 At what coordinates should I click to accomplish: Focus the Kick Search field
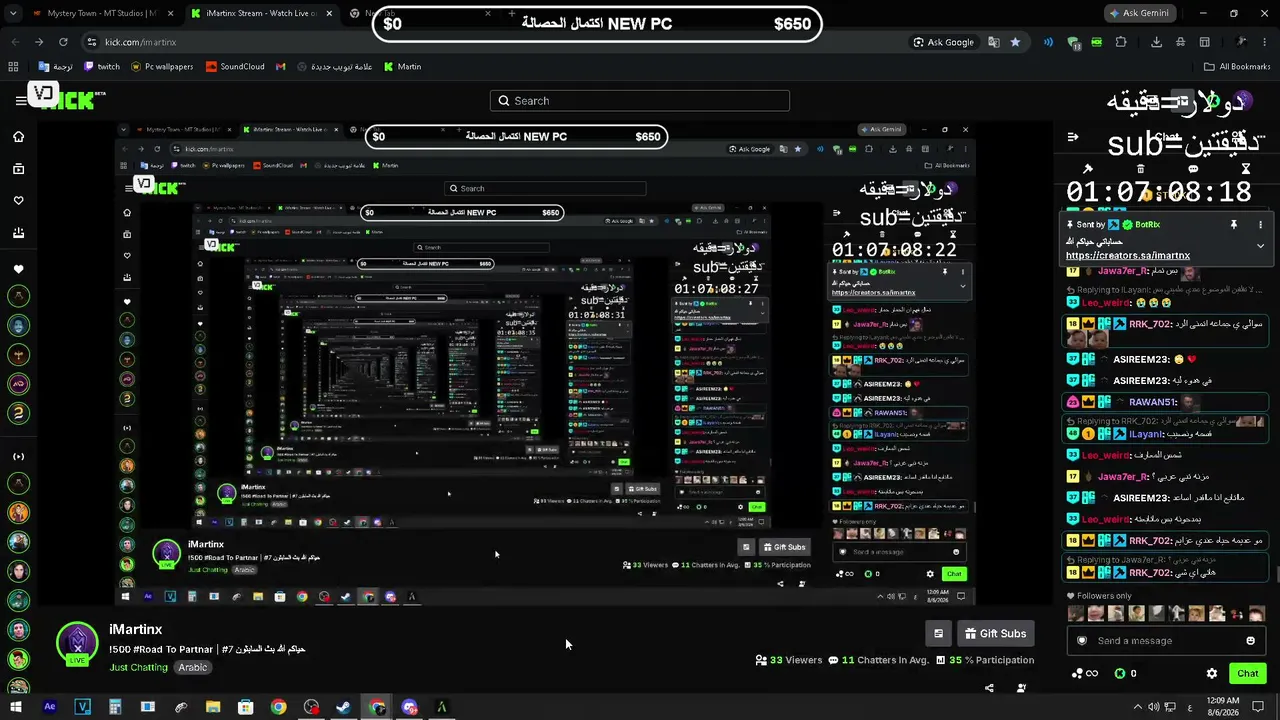(640, 101)
